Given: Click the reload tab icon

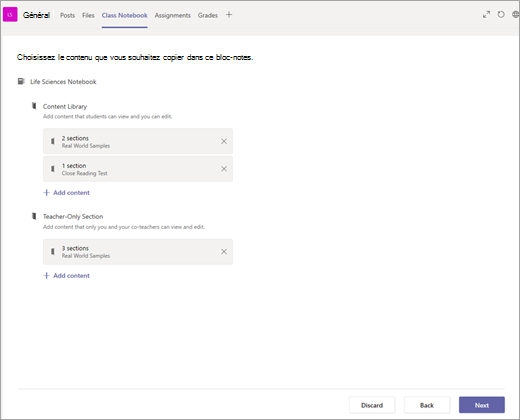Looking at the screenshot, I should pos(501,15).
